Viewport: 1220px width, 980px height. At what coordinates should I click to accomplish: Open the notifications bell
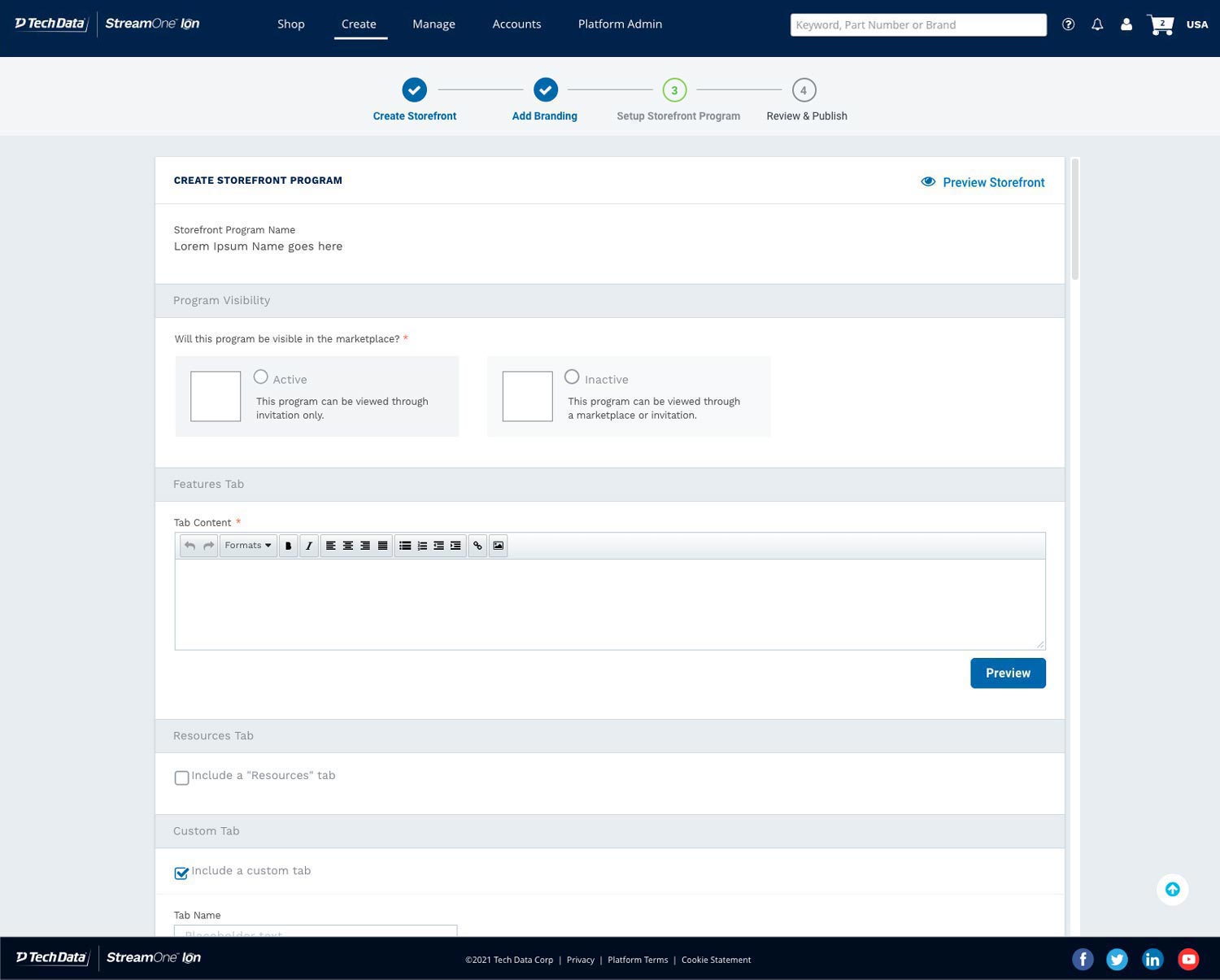(1097, 24)
